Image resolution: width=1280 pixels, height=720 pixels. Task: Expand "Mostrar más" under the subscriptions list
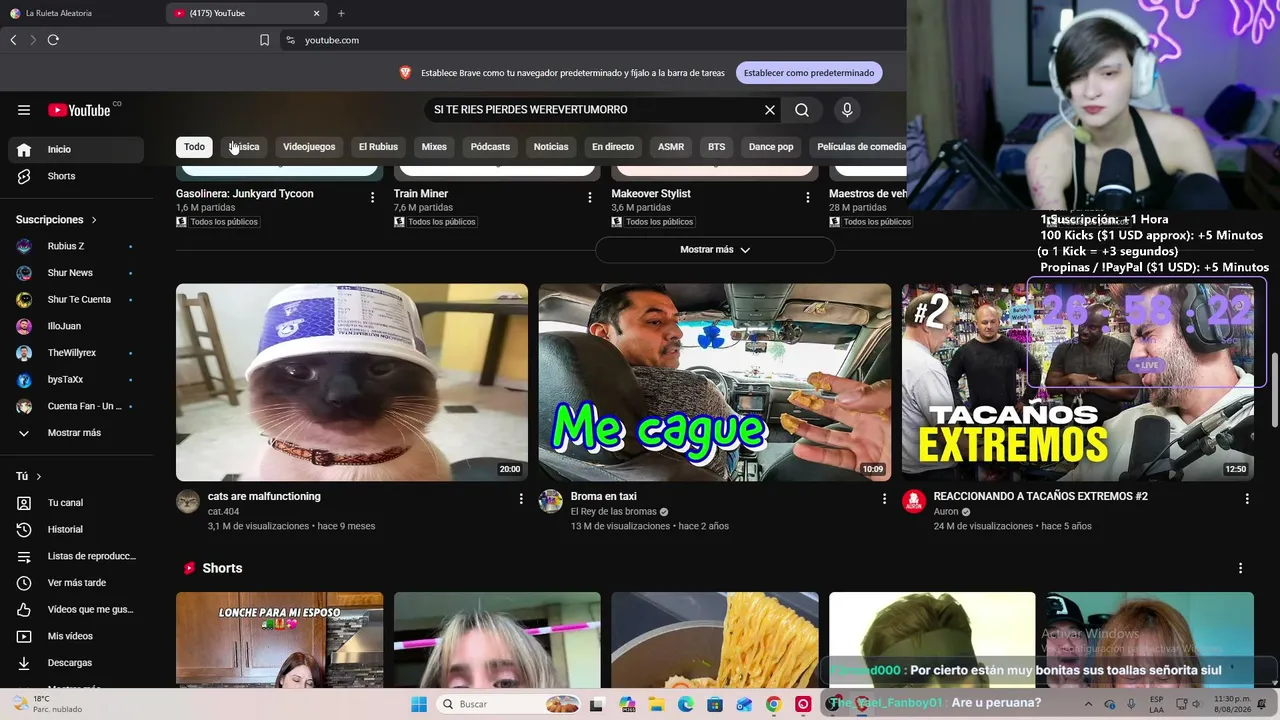click(x=76, y=433)
